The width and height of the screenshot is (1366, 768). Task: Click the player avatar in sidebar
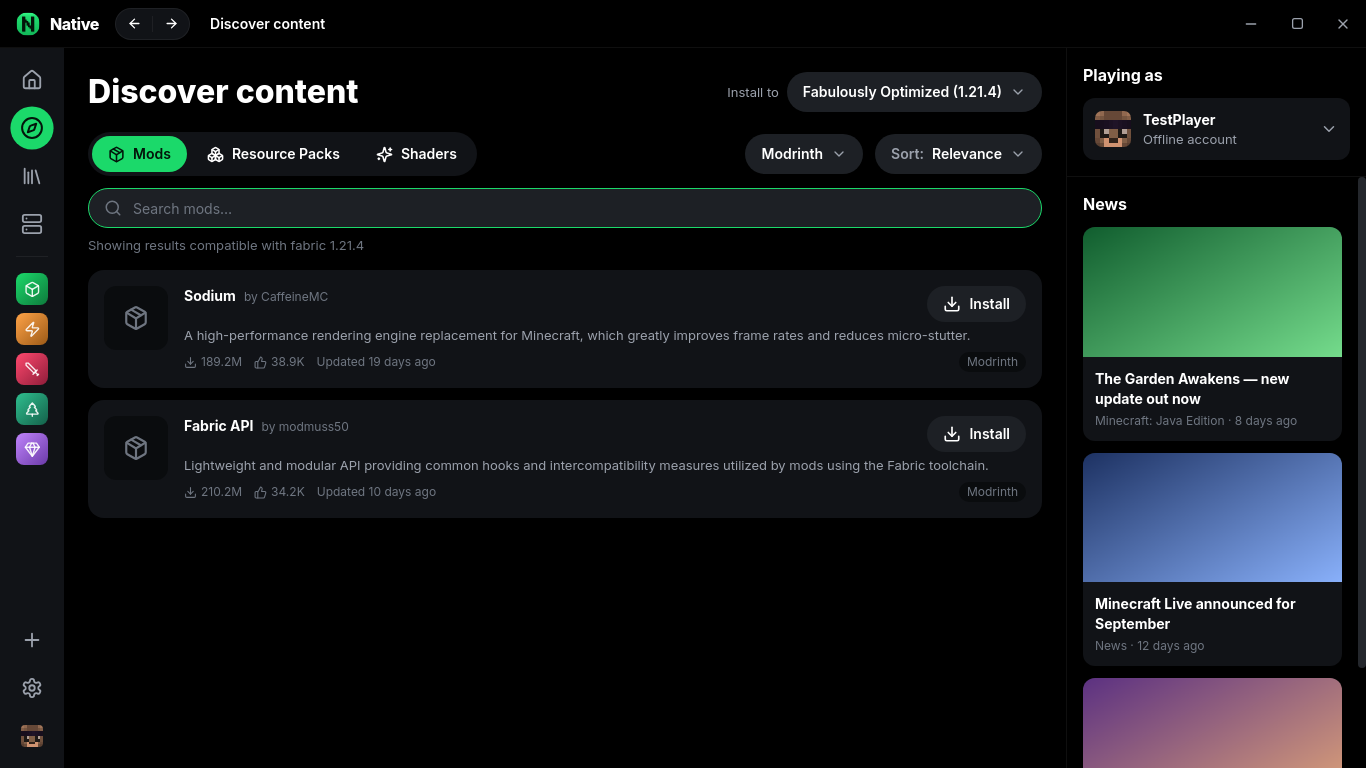pos(32,736)
